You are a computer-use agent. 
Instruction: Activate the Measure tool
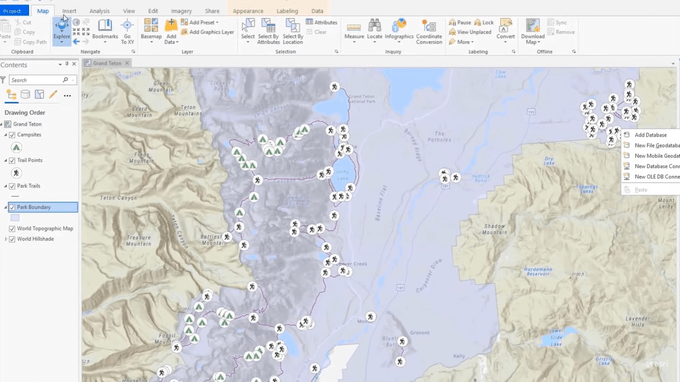coord(354,31)
